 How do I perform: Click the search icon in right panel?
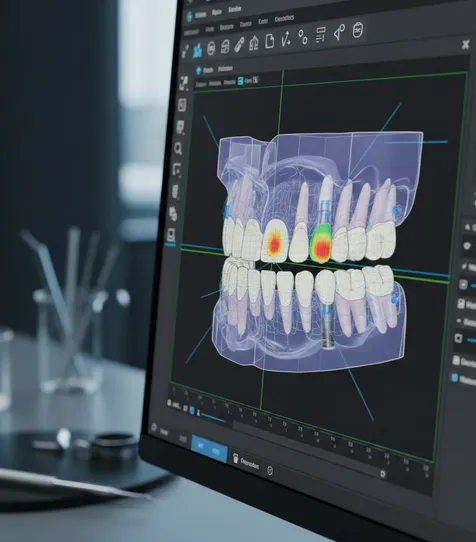pos(467,227)
